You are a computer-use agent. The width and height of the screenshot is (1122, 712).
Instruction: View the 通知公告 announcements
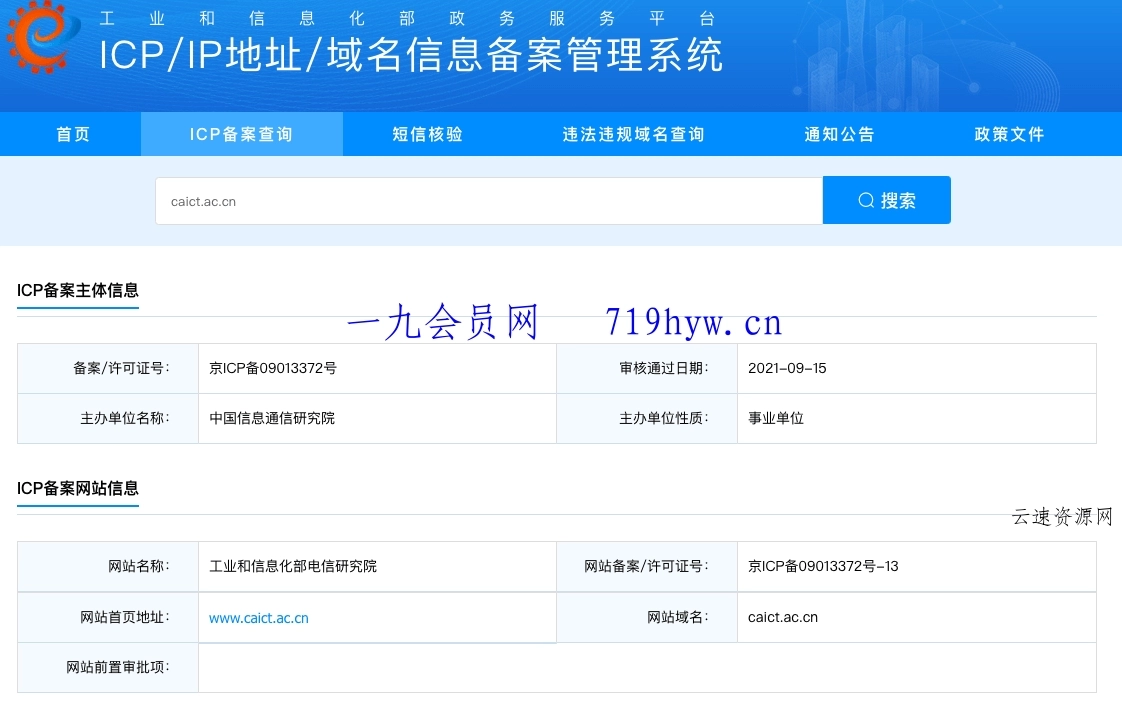[x=839, y=133]
